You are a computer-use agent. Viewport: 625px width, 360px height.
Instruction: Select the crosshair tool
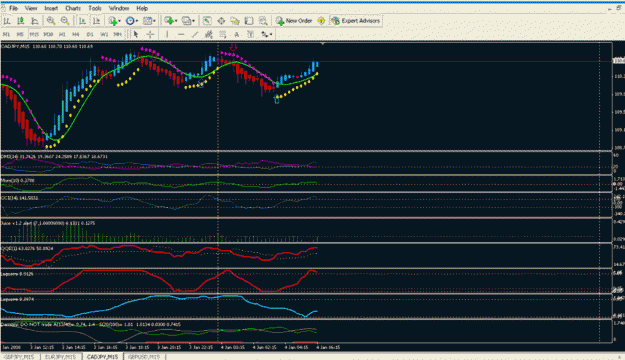click(150, 35)
